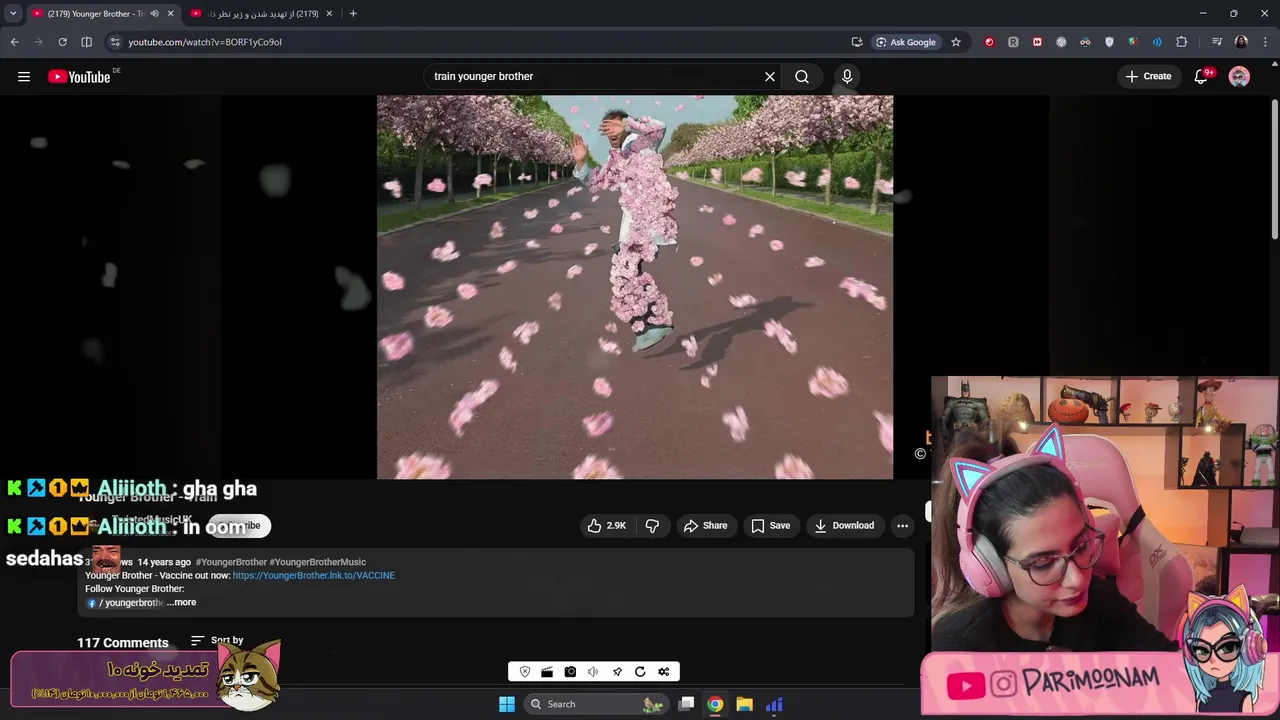Open the Windows Start menu
This screenshot has height=720, width=1280.
(x=507, y=704)
